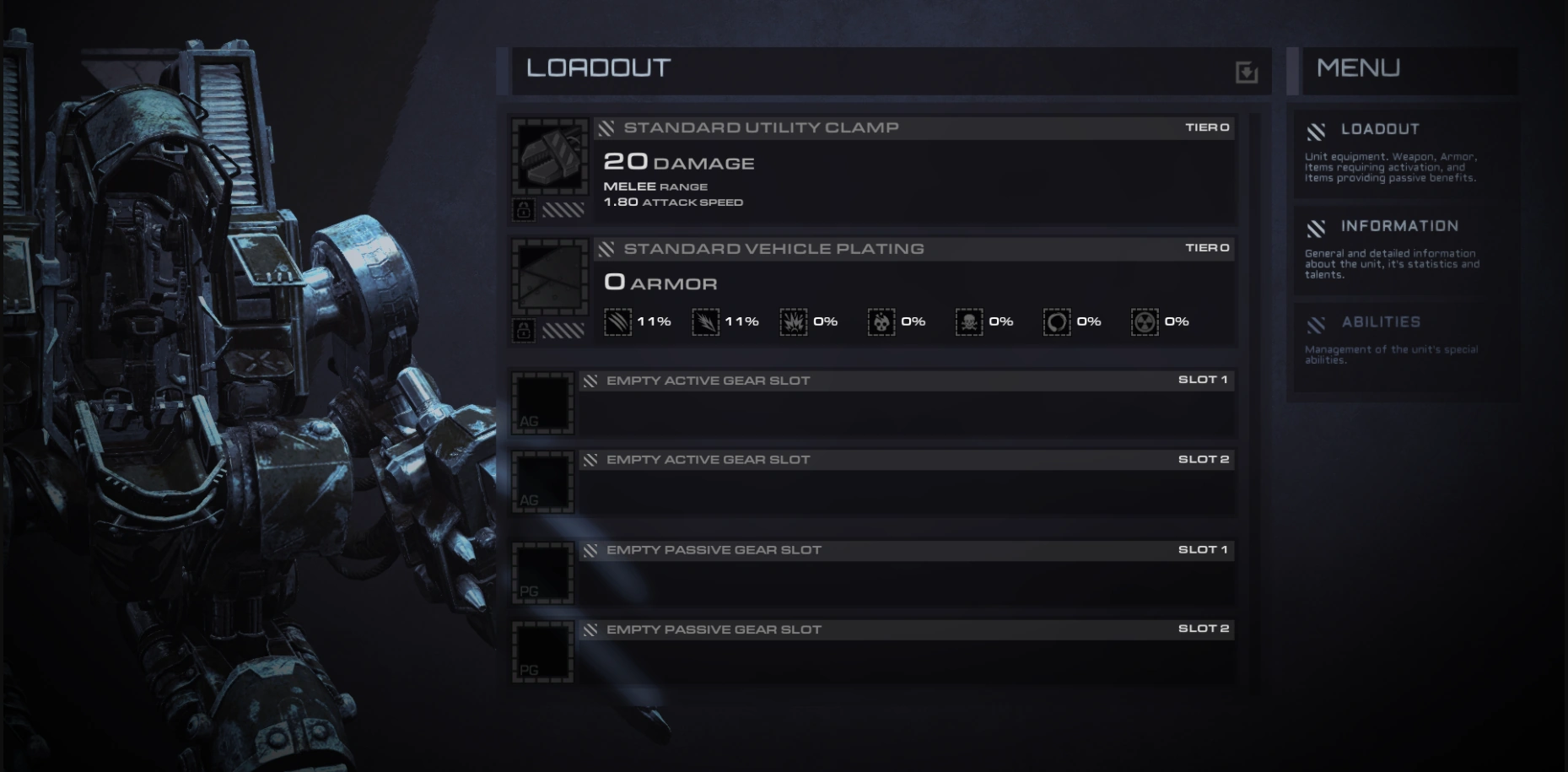Click the Standard Vehicle Plating title bar
The image size is (1568, 772).
click(914, 249)
